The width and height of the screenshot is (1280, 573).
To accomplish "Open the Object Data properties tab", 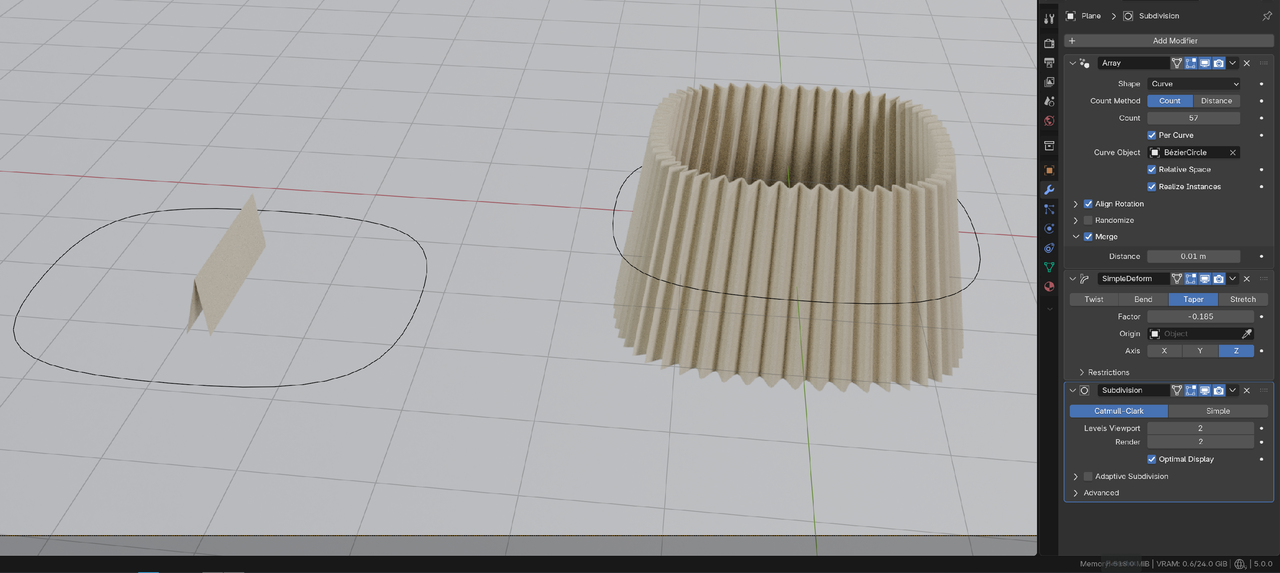I will [x=1049, y=267].
